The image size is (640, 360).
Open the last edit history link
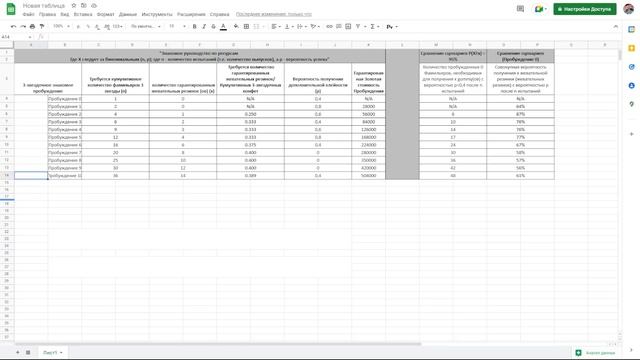tap(273, 14)
